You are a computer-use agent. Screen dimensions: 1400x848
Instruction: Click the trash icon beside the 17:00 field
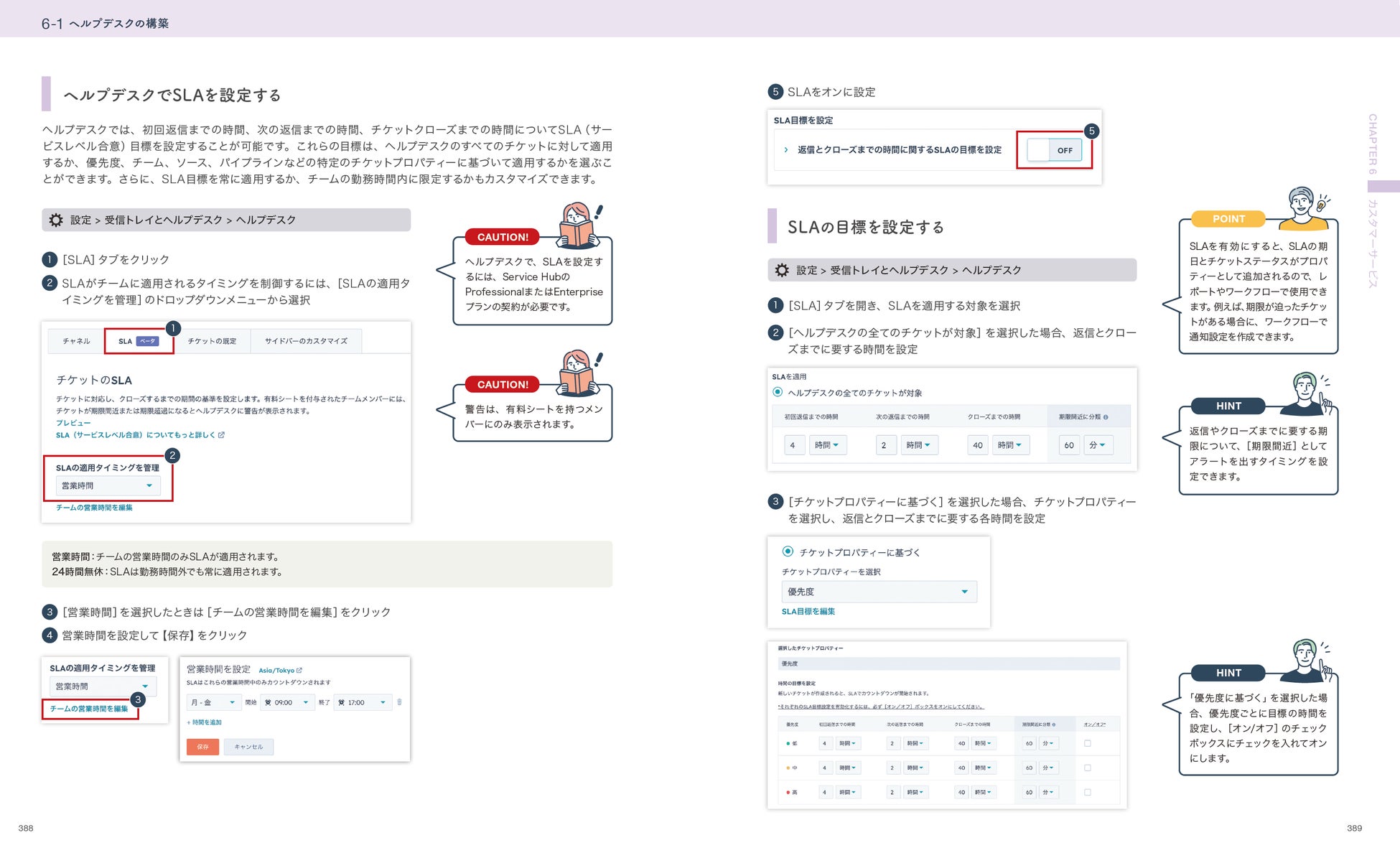(399, 702)
